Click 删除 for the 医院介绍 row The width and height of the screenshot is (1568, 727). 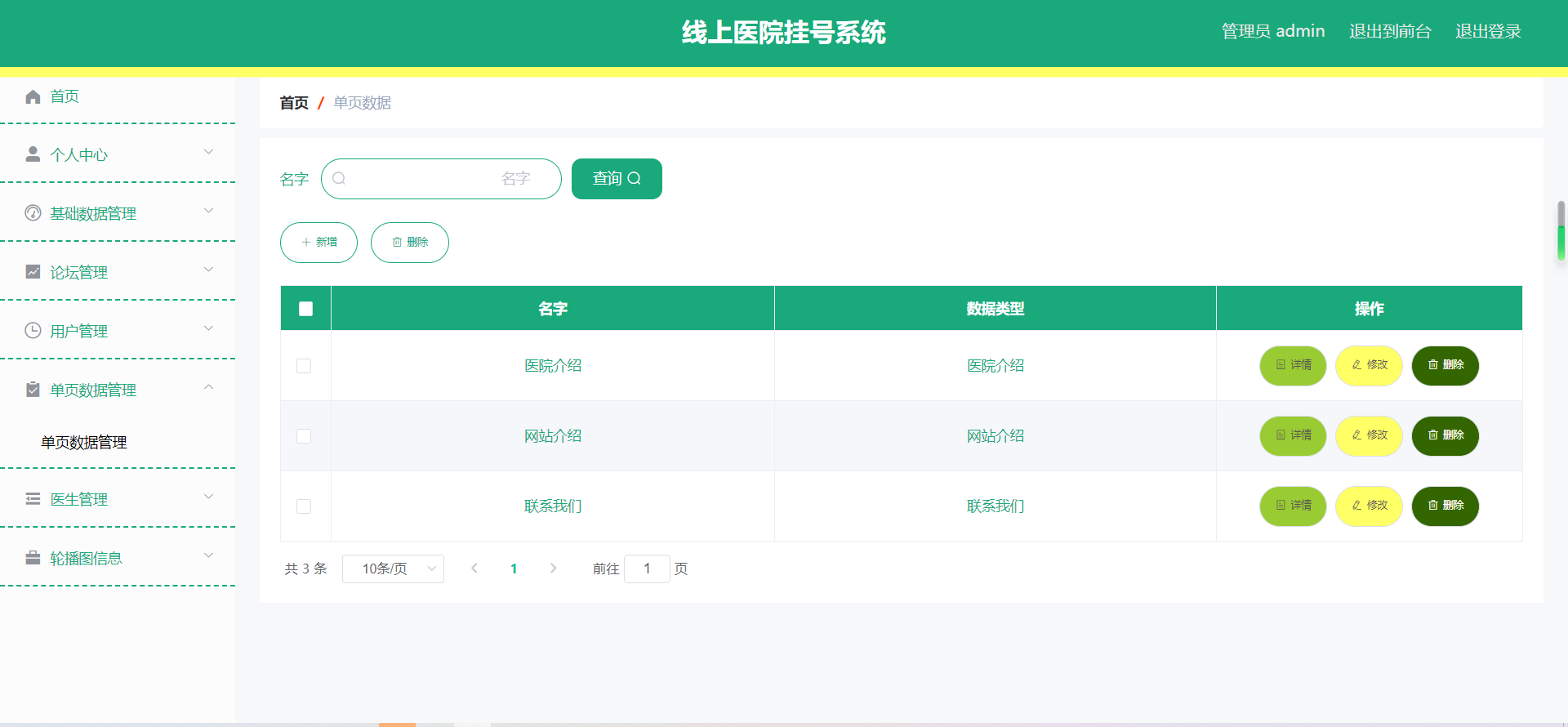[1445, 365]
